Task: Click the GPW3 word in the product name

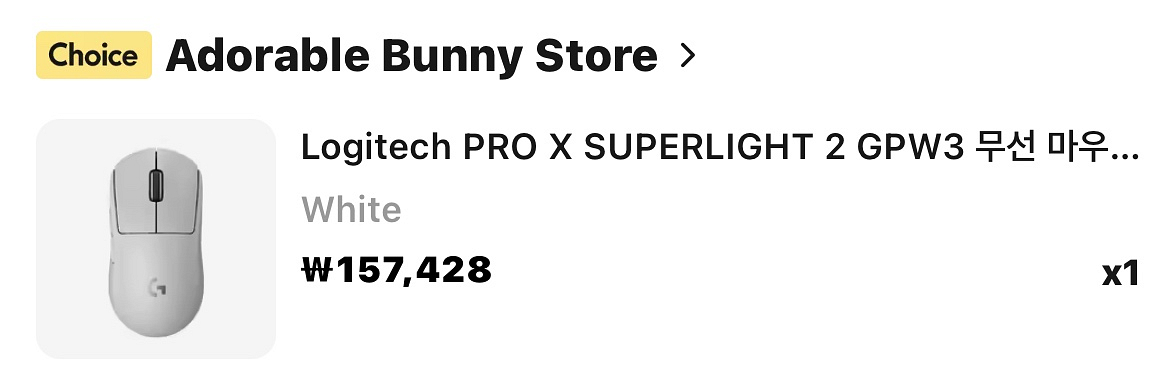Action: point(909,147)
